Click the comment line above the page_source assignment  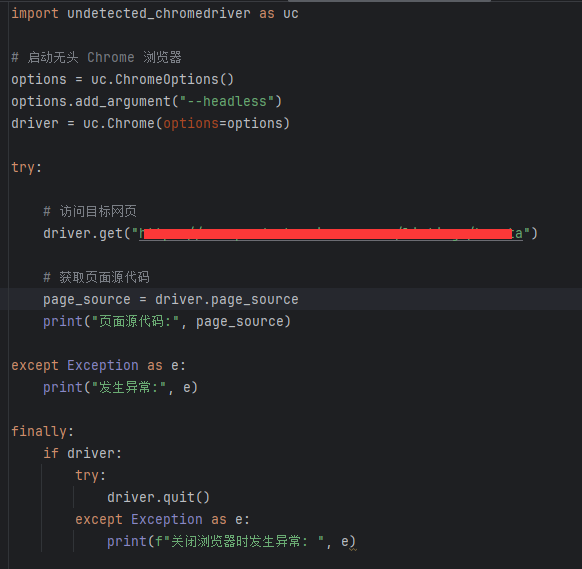97,277
